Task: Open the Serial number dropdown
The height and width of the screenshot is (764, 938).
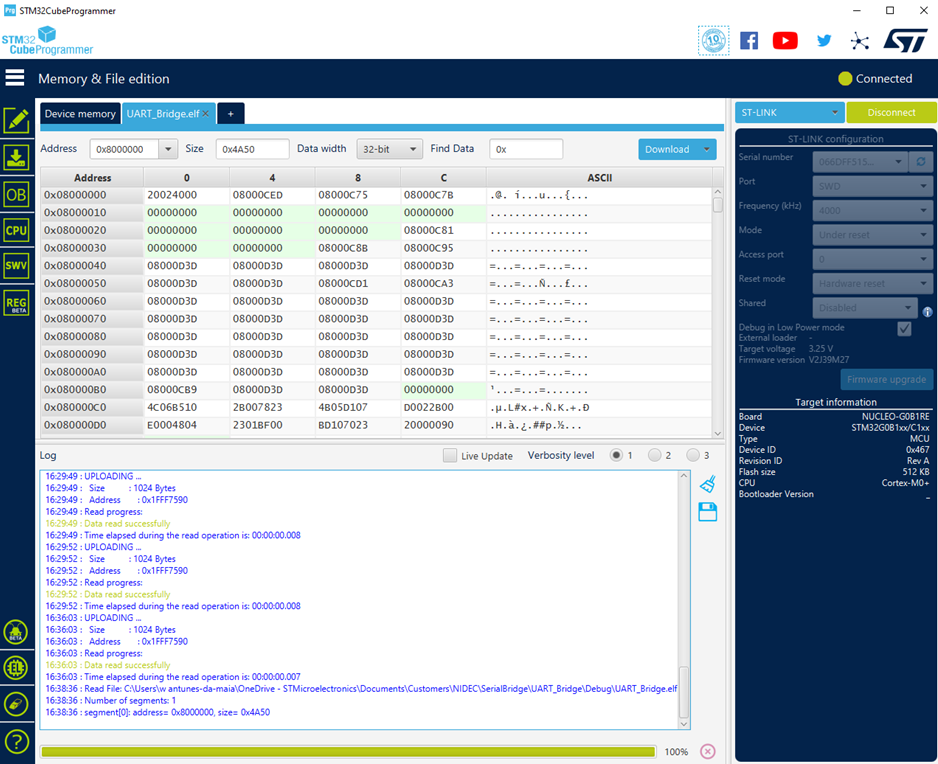Action: point(860,162)
